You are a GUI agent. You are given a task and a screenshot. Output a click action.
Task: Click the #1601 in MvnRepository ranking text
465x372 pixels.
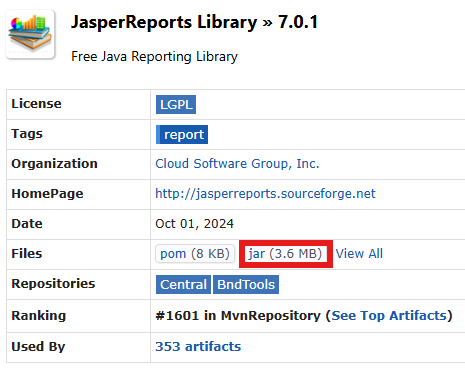pyautogui.click(x=238, y=315)
